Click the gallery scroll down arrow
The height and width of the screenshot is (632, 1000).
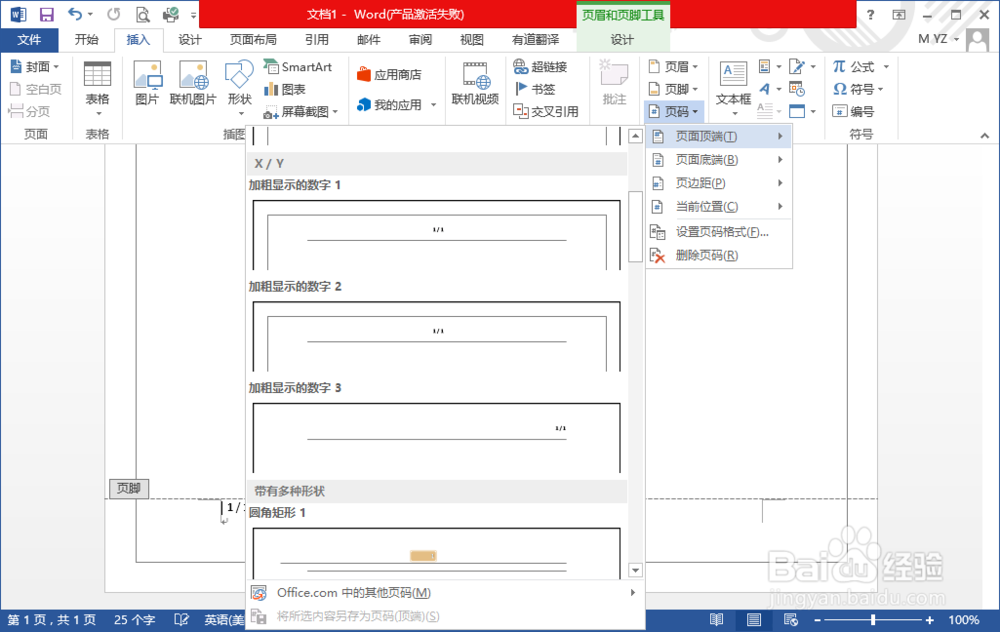pyautogui.click(x=635, y=570)
